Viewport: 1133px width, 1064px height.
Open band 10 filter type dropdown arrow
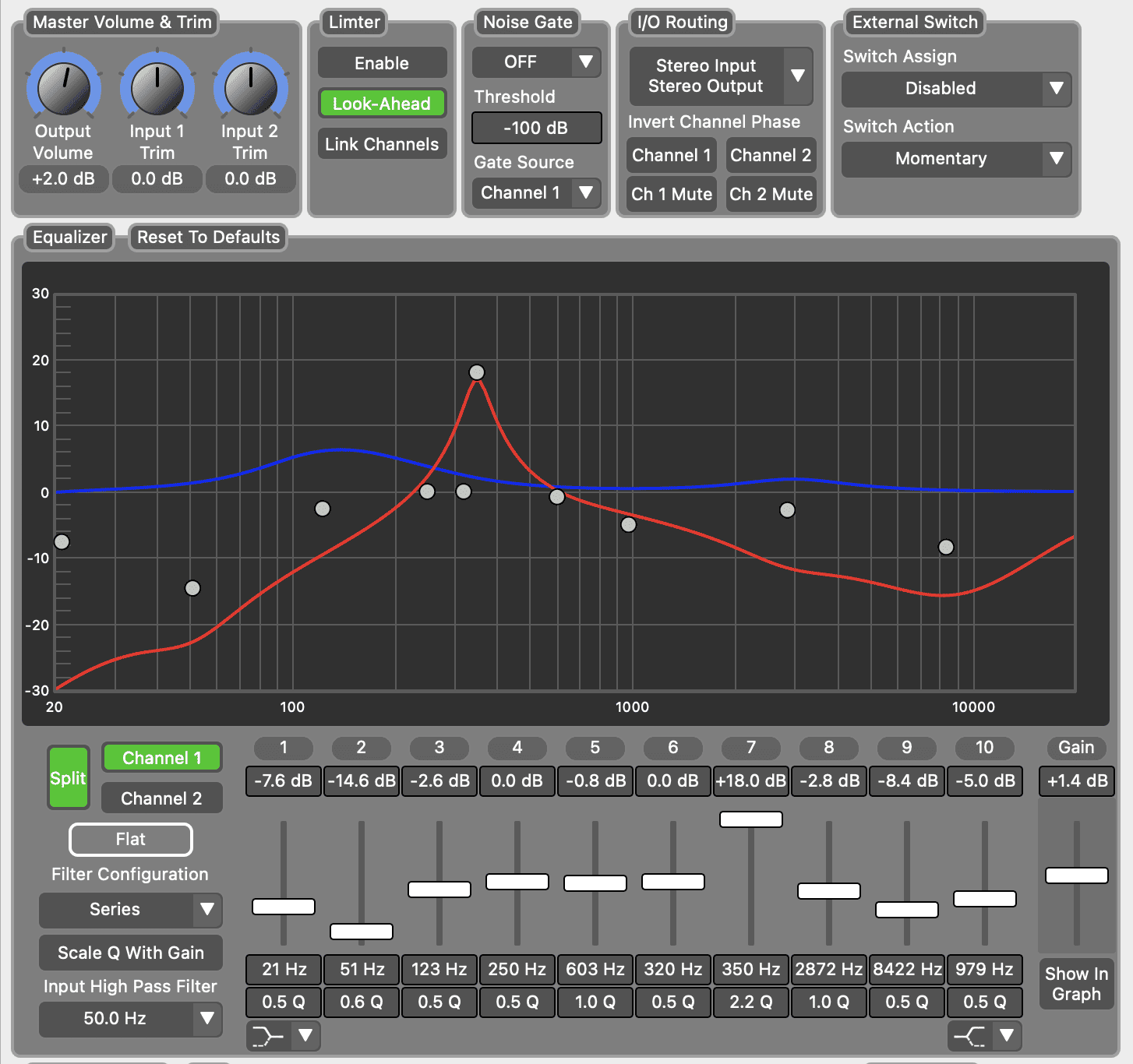(1007, 1036)
